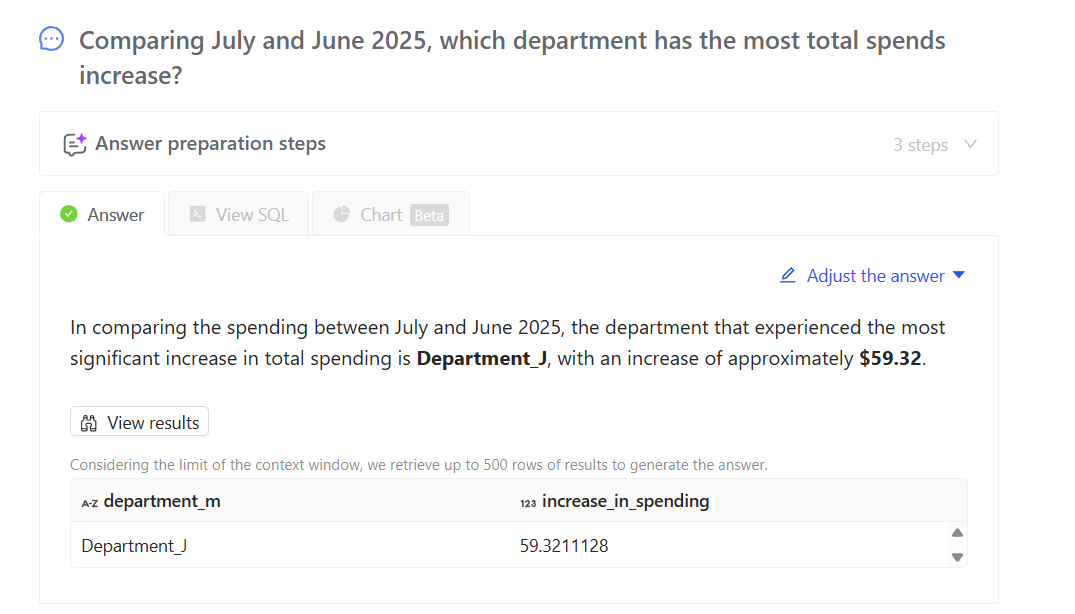Click the answer preparation steps sparkle icon
This screenshot has width=1075, height=614.
75,144
